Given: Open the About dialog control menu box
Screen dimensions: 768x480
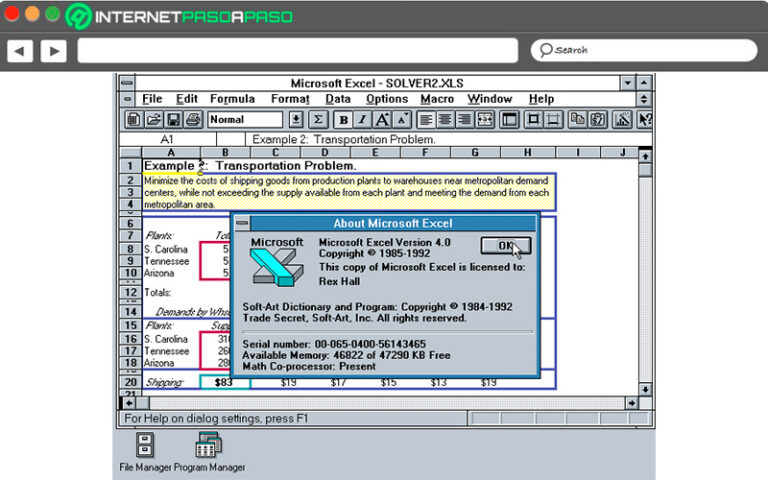Looking at the screenshot, I should [242, 223].
